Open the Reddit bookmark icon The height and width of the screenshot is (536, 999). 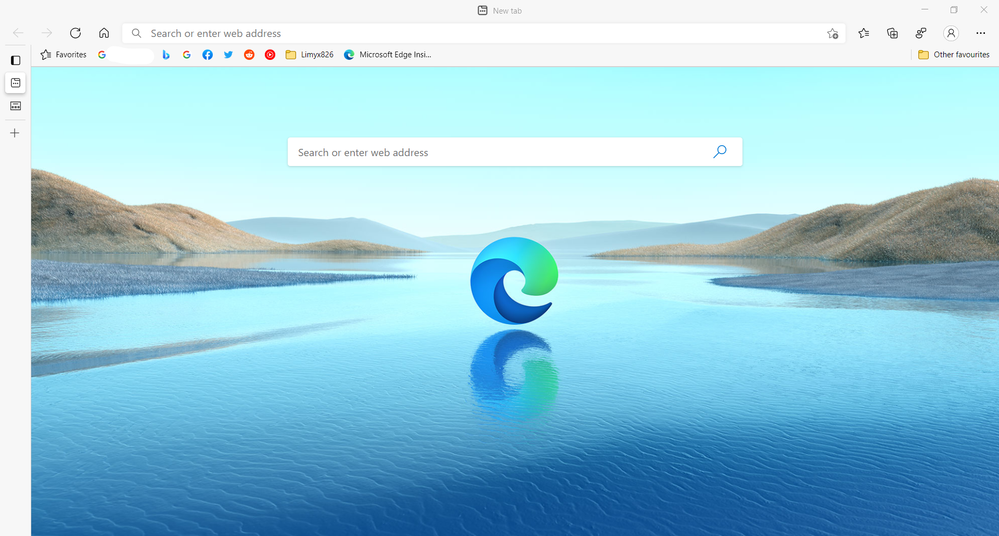[249, 55]
